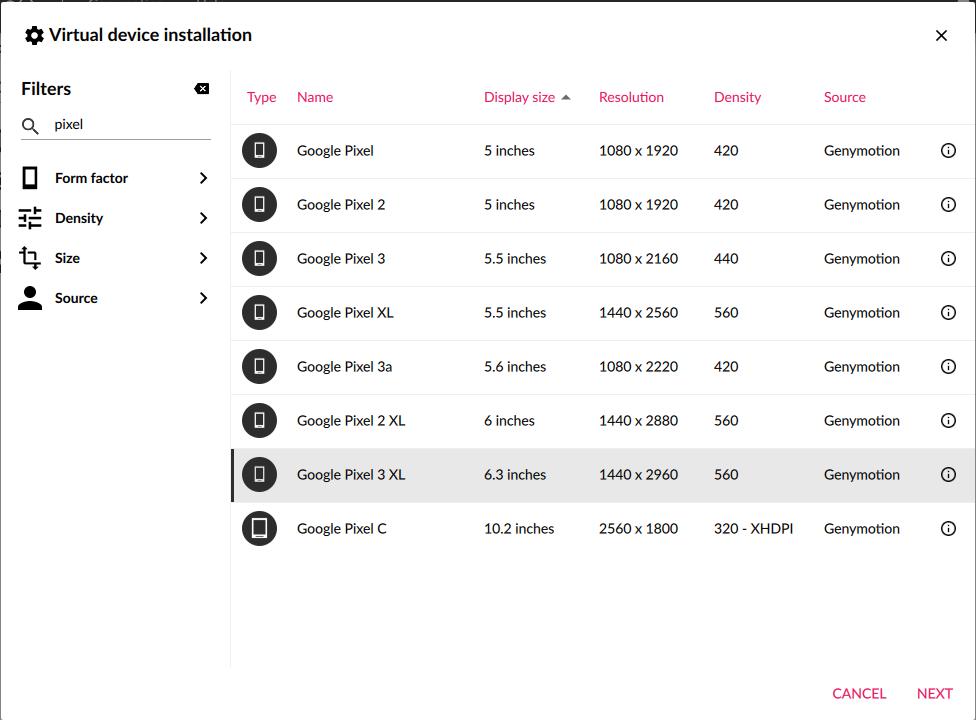Click the CANCEL button
Image resolution: width=976 pixels, height=720 pixels.
coord(859,693)
